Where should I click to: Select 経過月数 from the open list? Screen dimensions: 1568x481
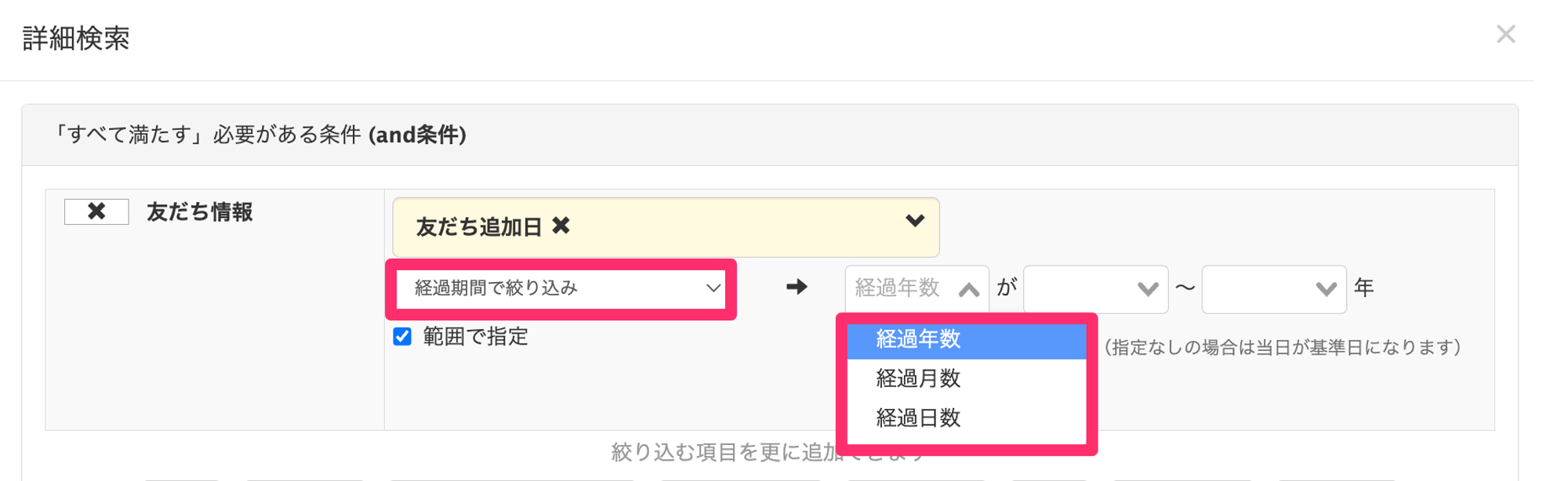[x=919, y=378]
